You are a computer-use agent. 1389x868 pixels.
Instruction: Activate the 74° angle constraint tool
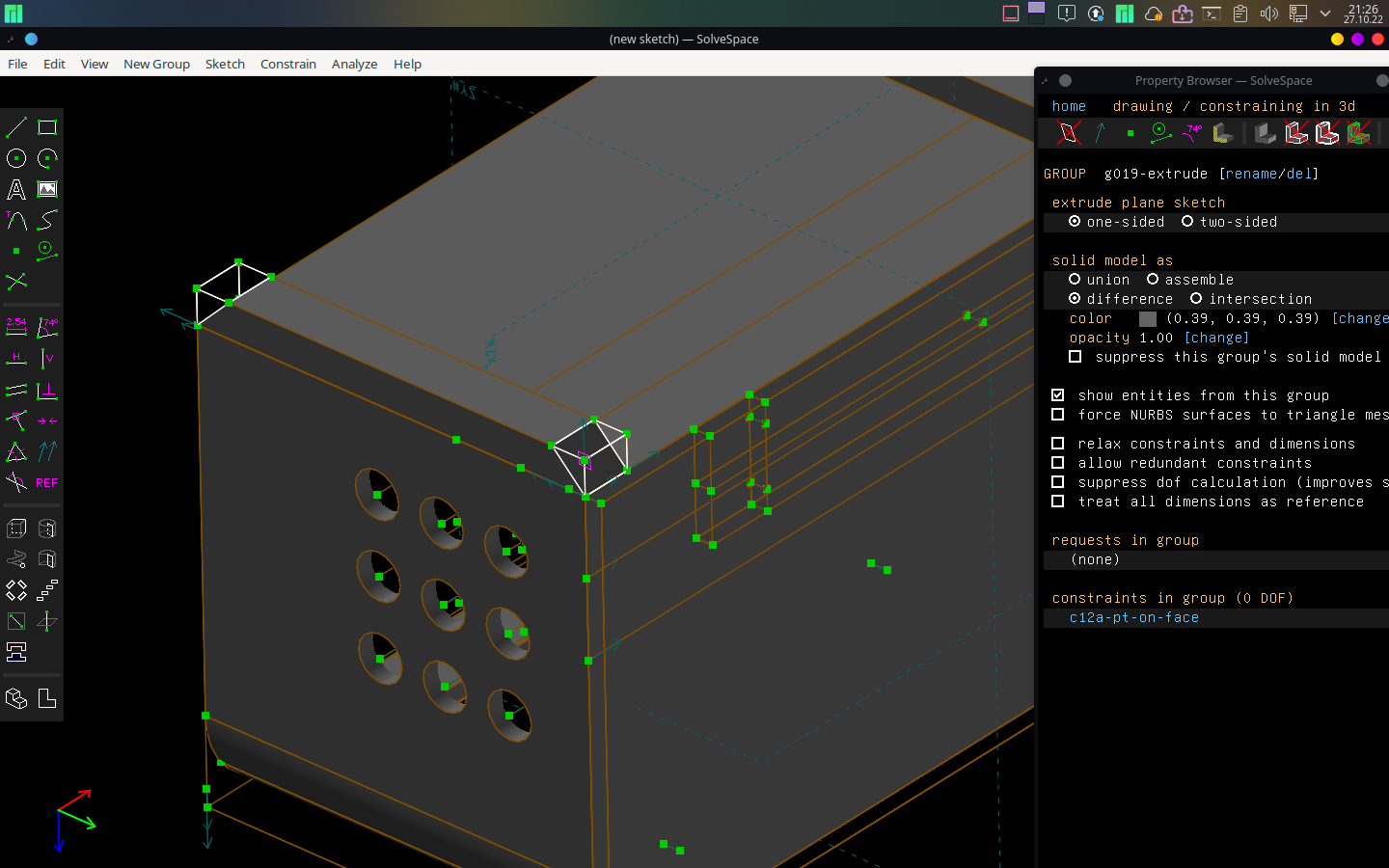[46, 327]
